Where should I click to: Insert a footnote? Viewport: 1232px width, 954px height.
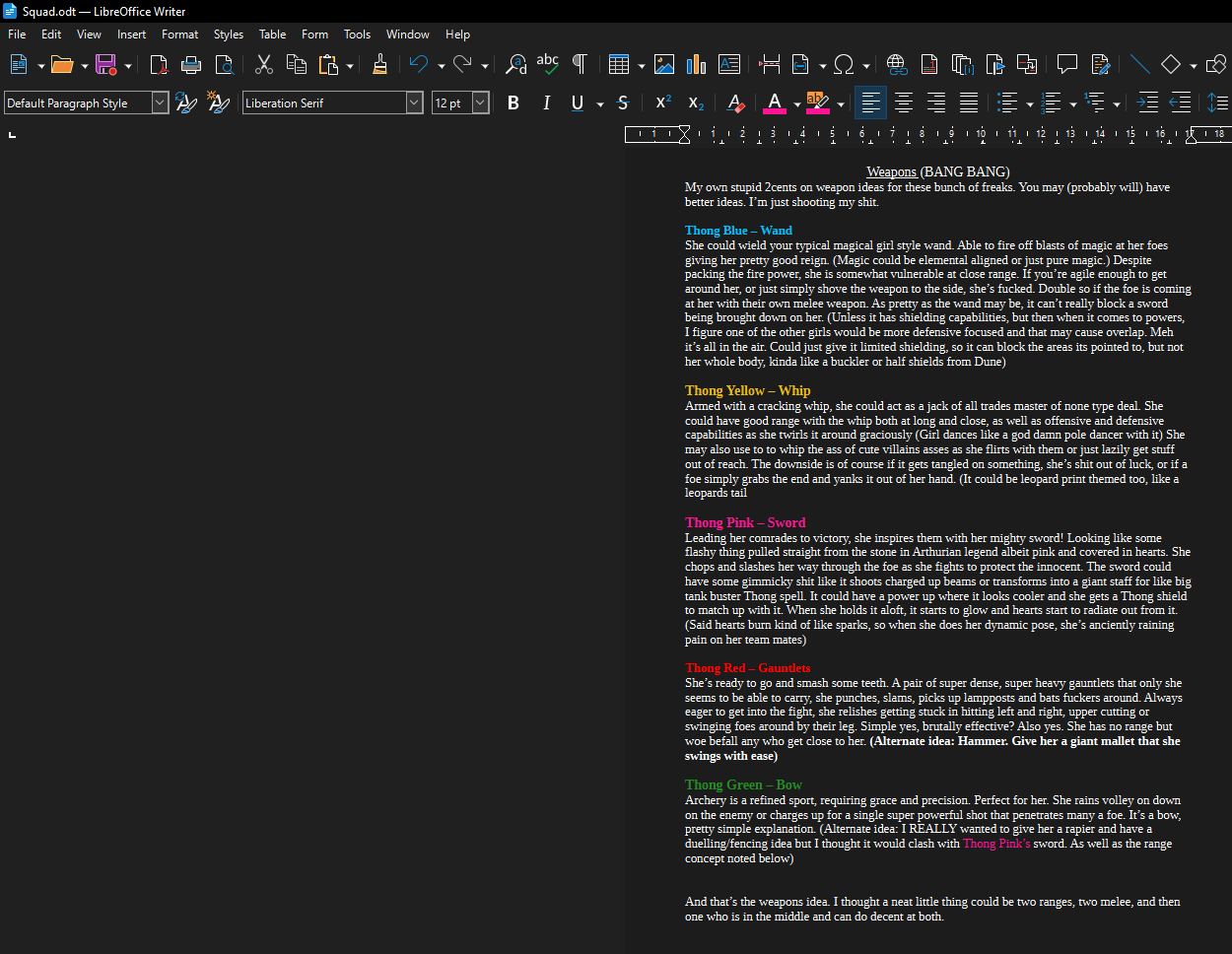[928, 64]
